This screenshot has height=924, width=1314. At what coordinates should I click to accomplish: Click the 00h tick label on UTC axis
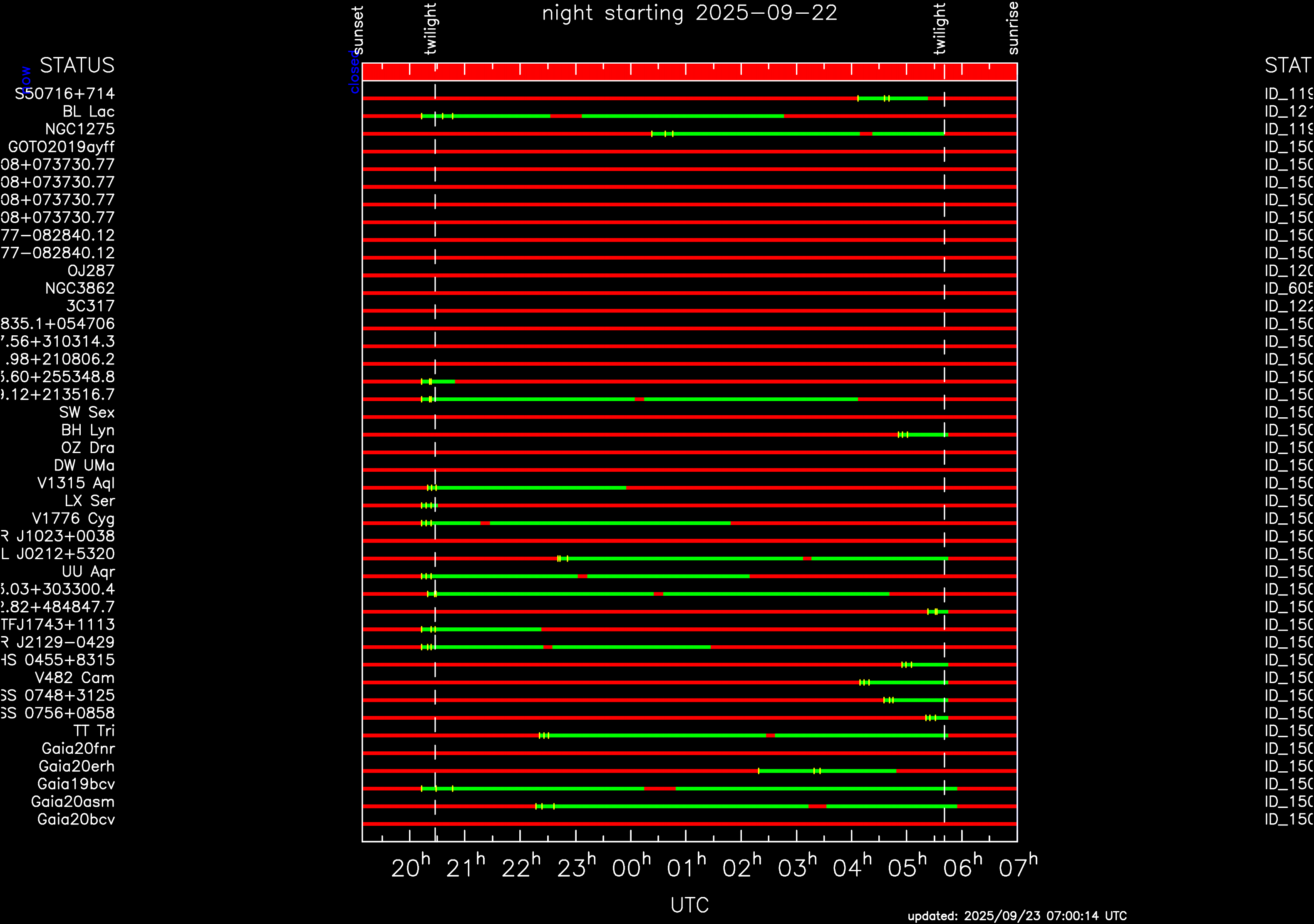(631, 868)
